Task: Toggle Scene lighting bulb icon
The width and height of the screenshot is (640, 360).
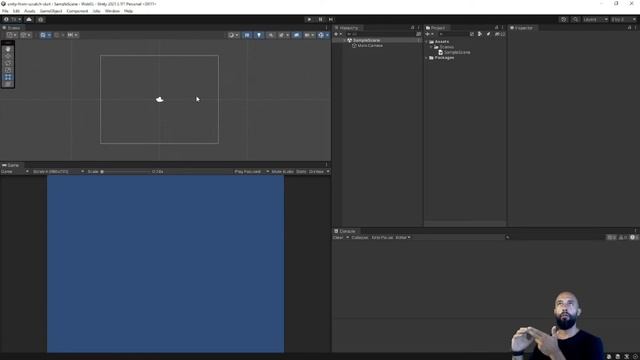Action: click(x=259, y=35)
